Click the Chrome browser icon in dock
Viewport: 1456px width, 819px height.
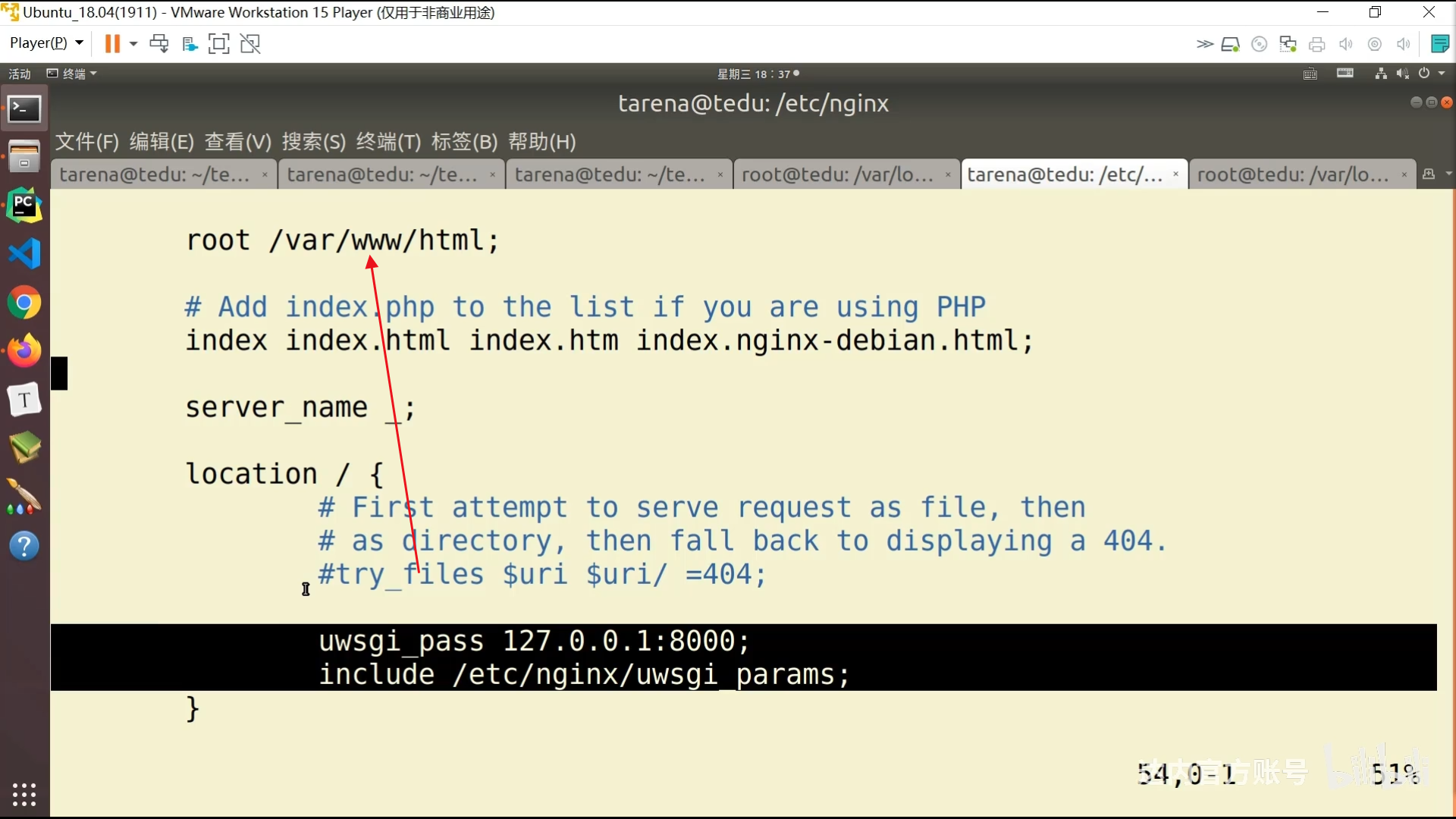25,302
